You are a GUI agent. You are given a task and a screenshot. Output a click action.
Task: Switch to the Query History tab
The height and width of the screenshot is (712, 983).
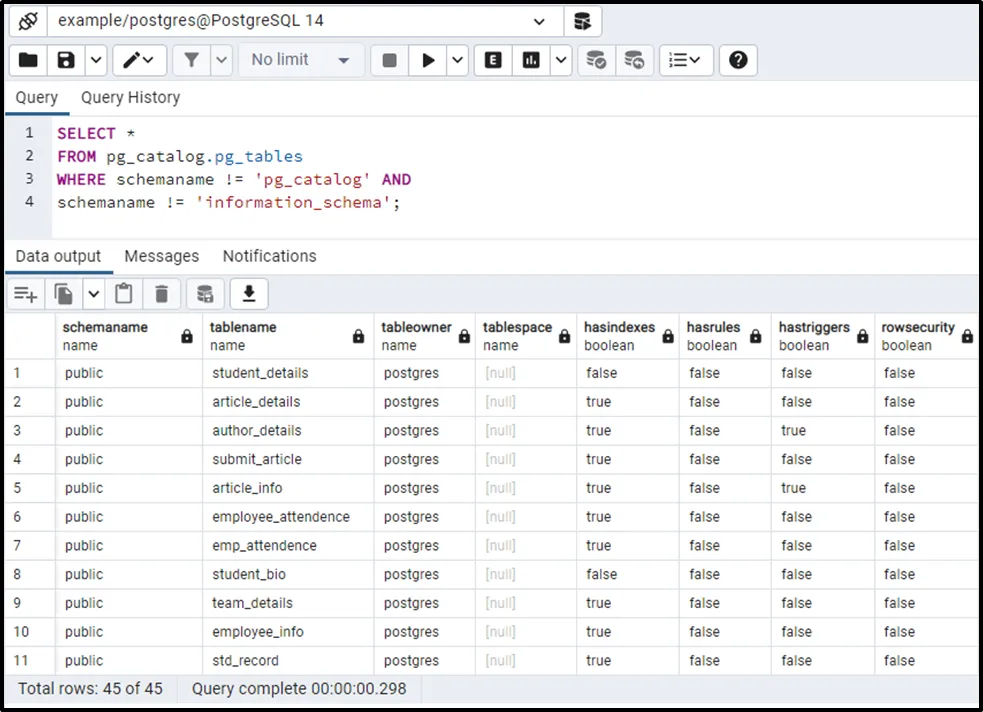pos(130,97)
